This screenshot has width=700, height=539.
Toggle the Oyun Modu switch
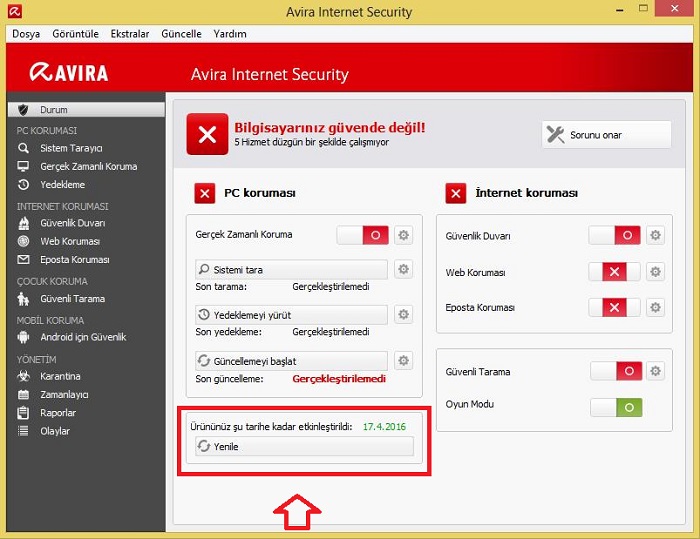[x=616, y=407]
